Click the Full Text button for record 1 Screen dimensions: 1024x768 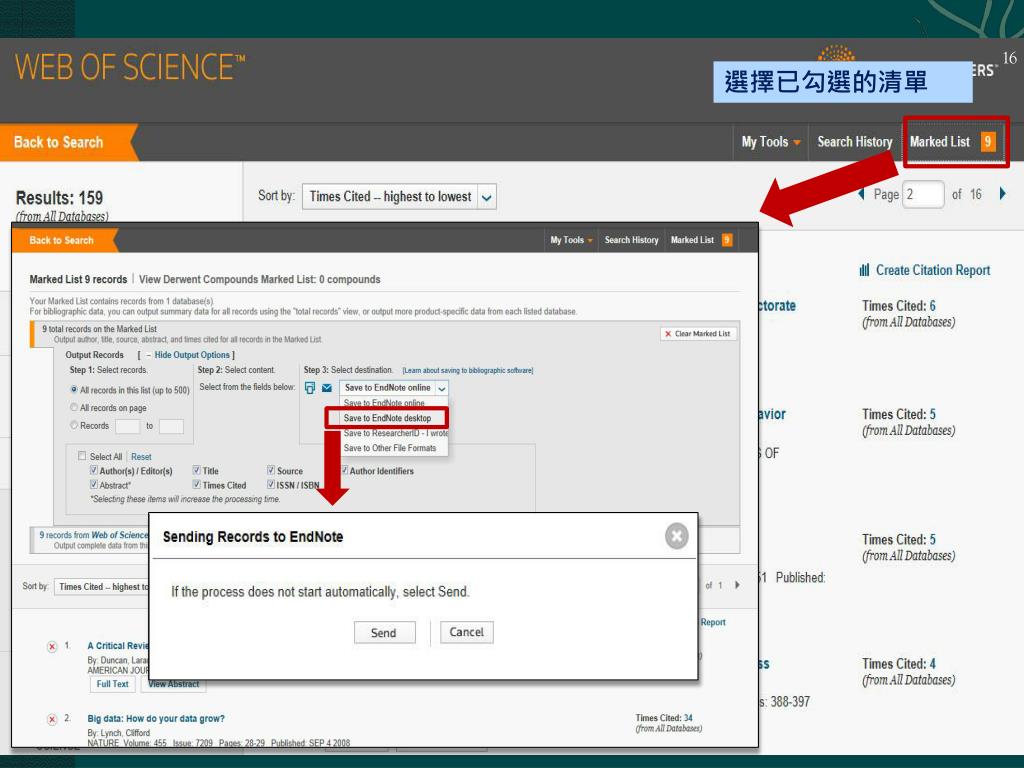112,684
